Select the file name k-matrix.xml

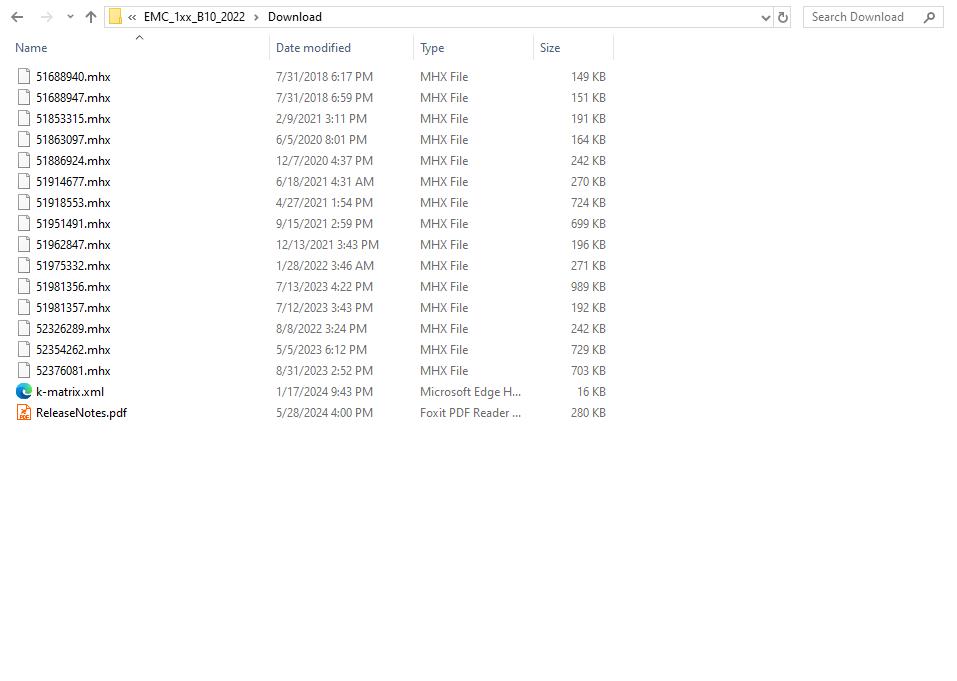pos(70,392)
